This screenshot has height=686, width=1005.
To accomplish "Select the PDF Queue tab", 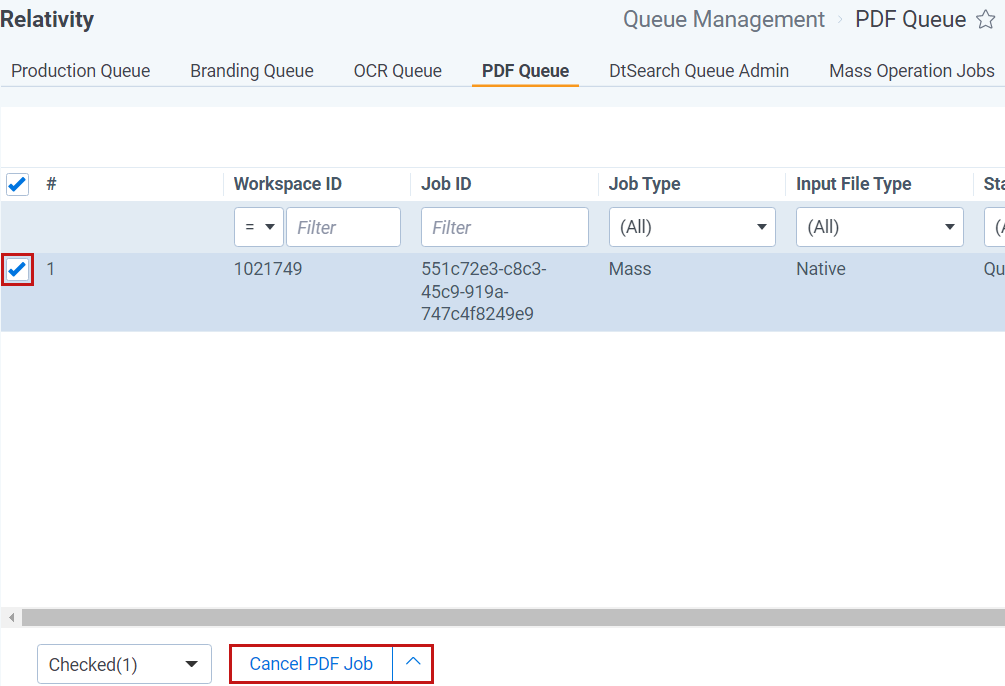I will pos(526,71).
